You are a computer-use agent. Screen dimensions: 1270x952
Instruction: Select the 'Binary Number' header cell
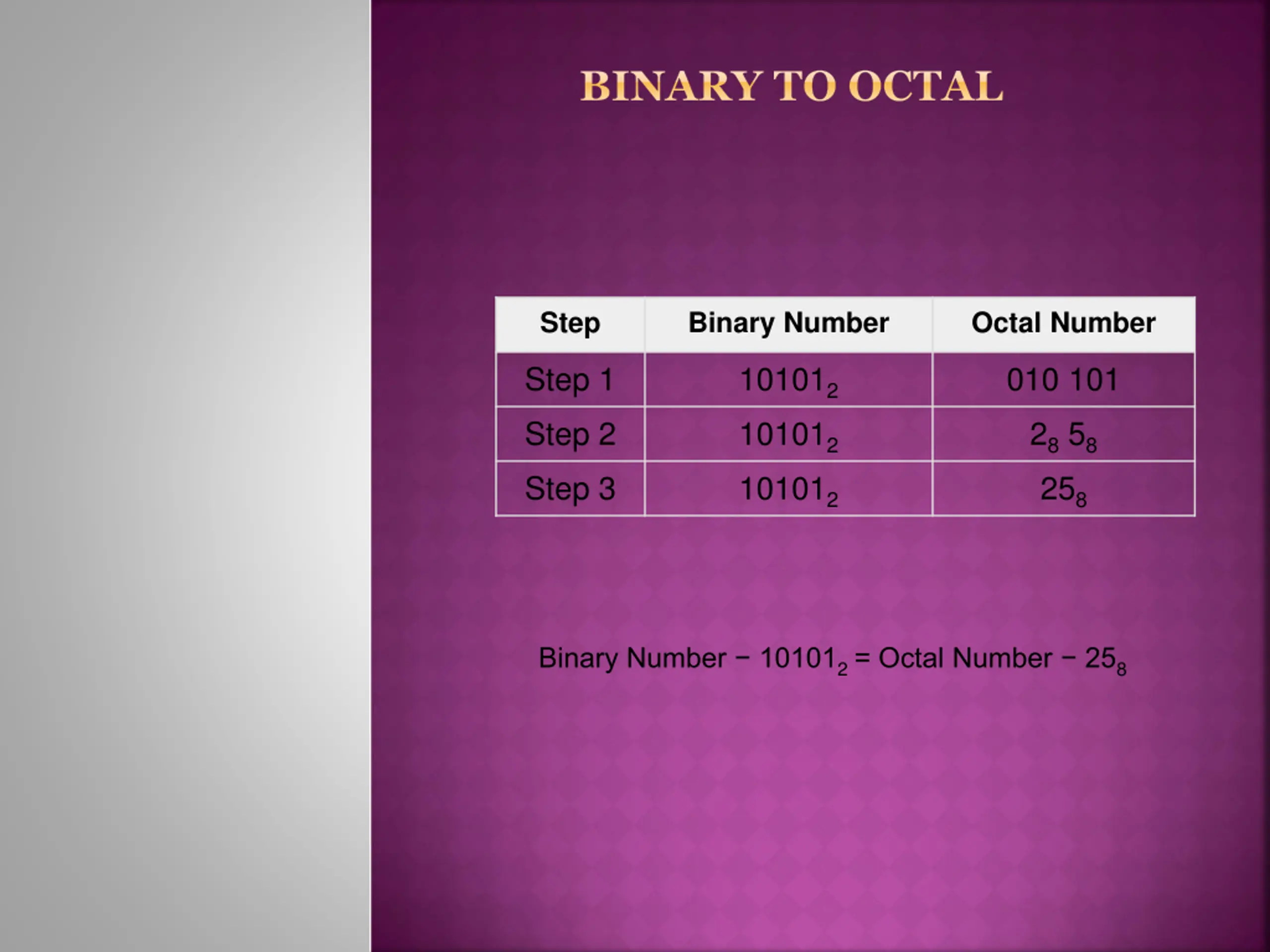pos(788,324)
